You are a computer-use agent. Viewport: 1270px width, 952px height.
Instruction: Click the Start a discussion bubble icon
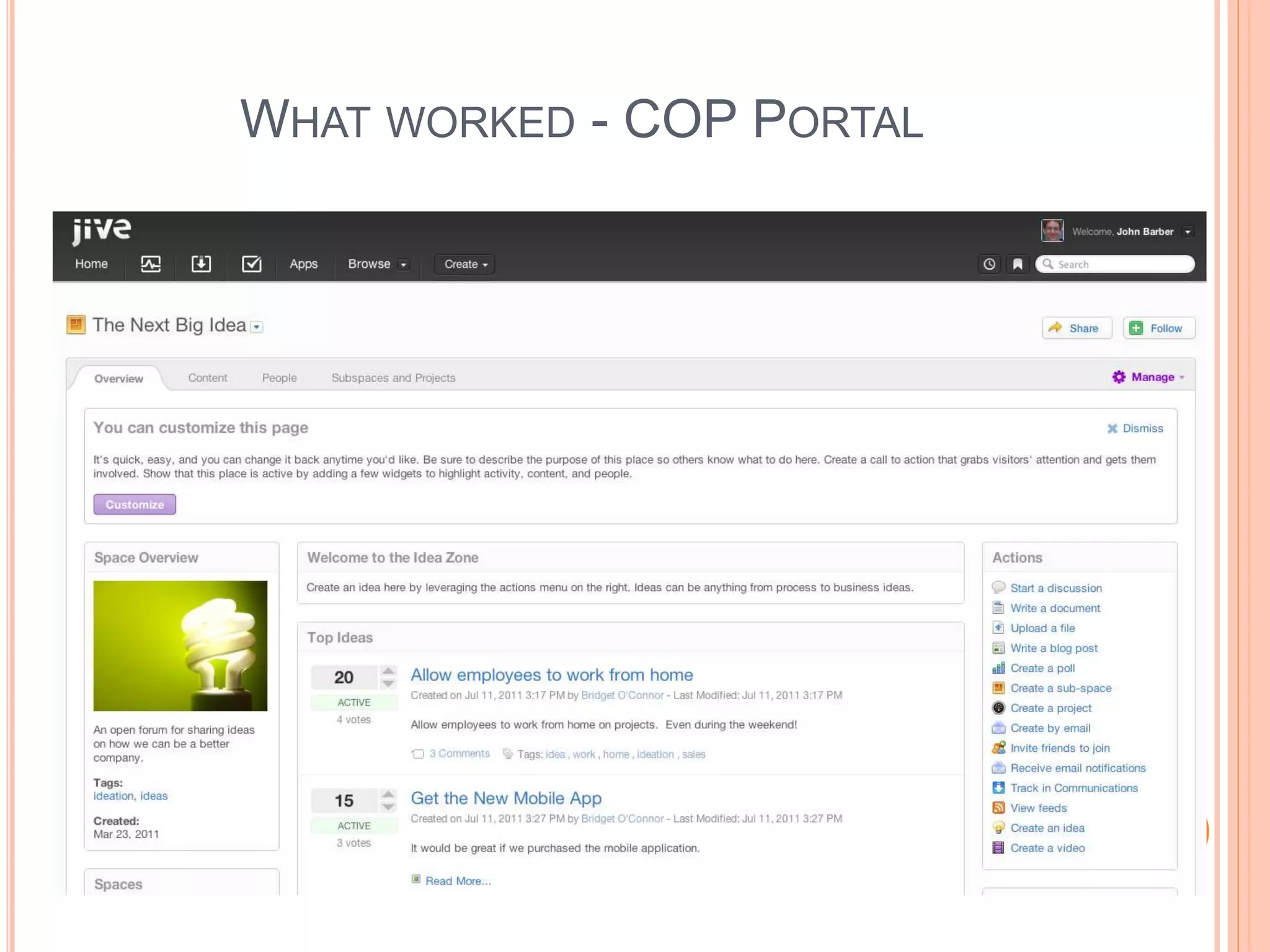pos(998,588)
